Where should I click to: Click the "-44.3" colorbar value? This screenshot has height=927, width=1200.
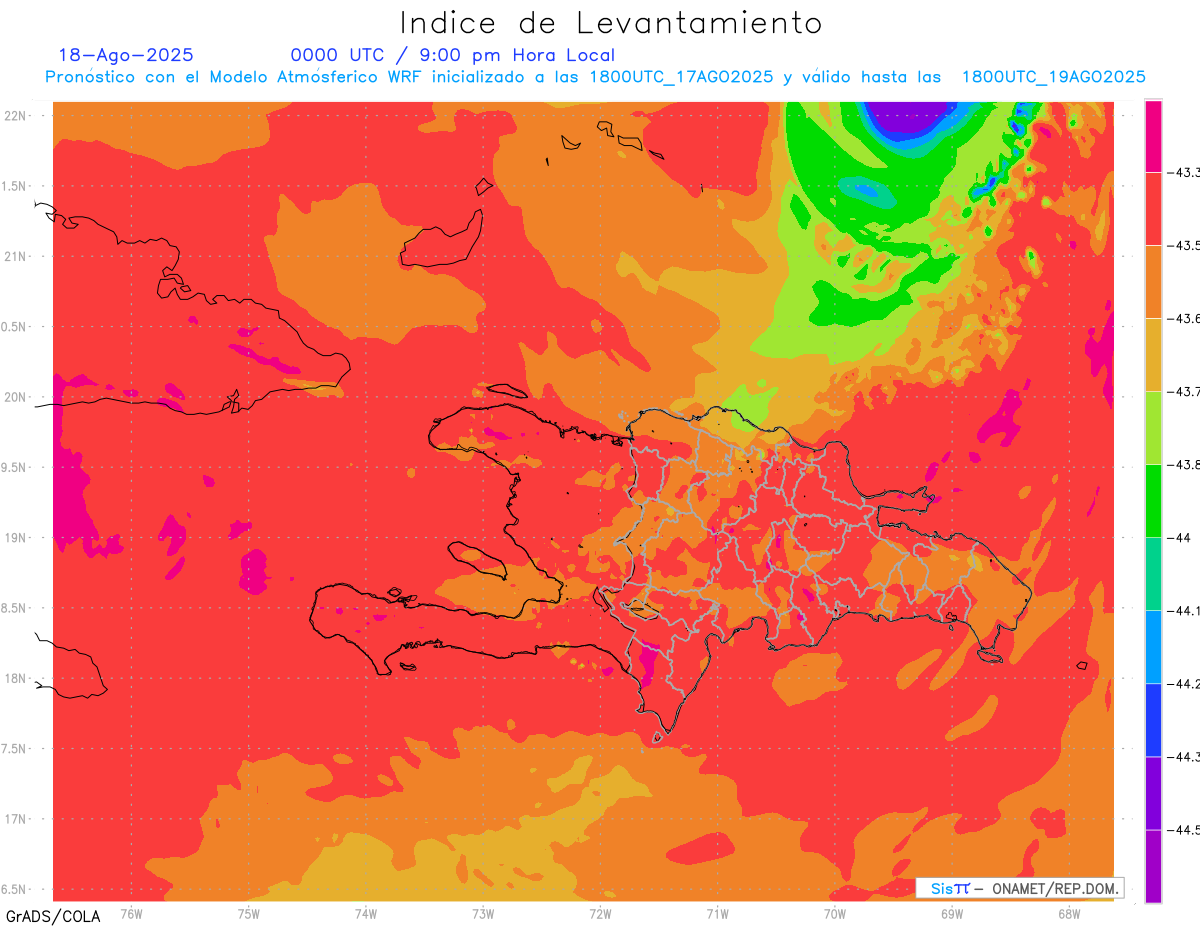(1184, 757)
